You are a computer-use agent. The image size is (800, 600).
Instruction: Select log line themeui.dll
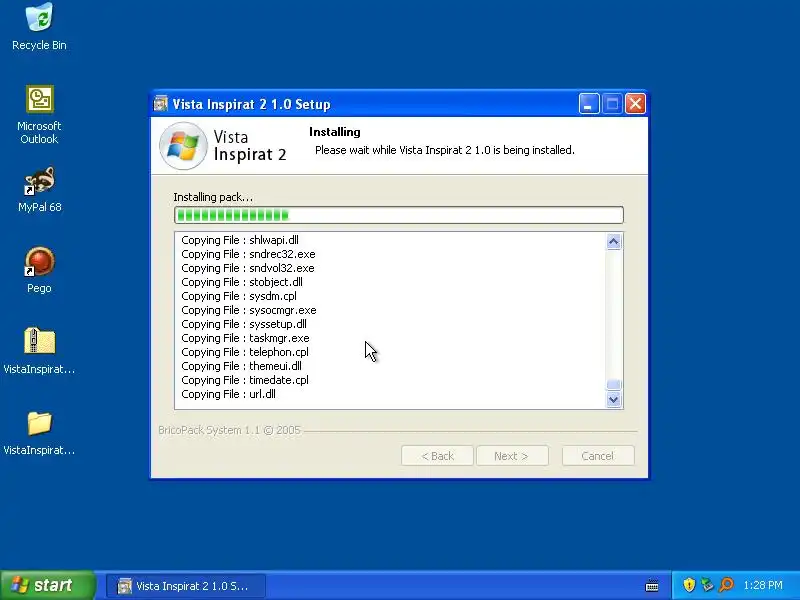241,366
